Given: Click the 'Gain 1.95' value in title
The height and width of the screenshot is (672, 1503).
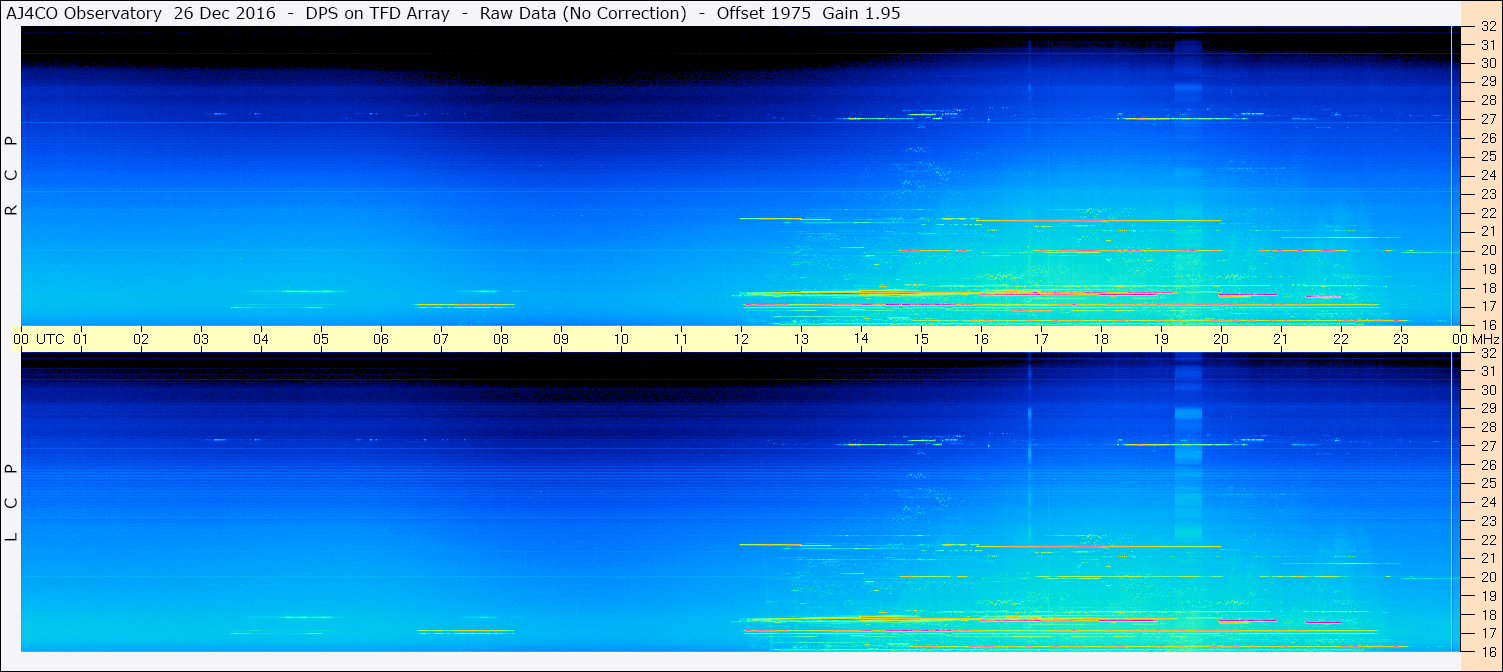Looking at the screenshot, I should click(861, 13).
